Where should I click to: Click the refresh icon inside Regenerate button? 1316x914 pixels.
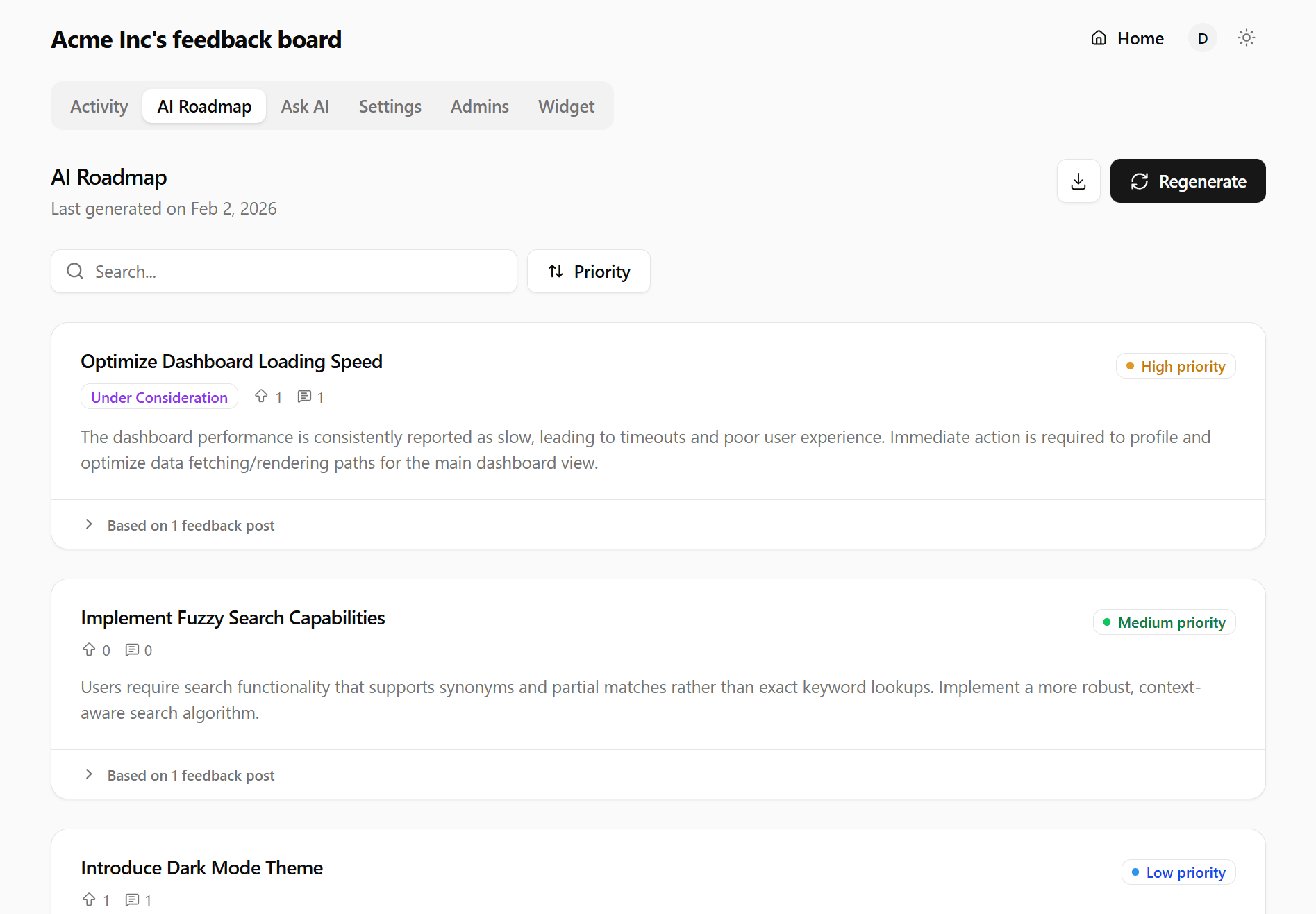[x=1139, y=181]
